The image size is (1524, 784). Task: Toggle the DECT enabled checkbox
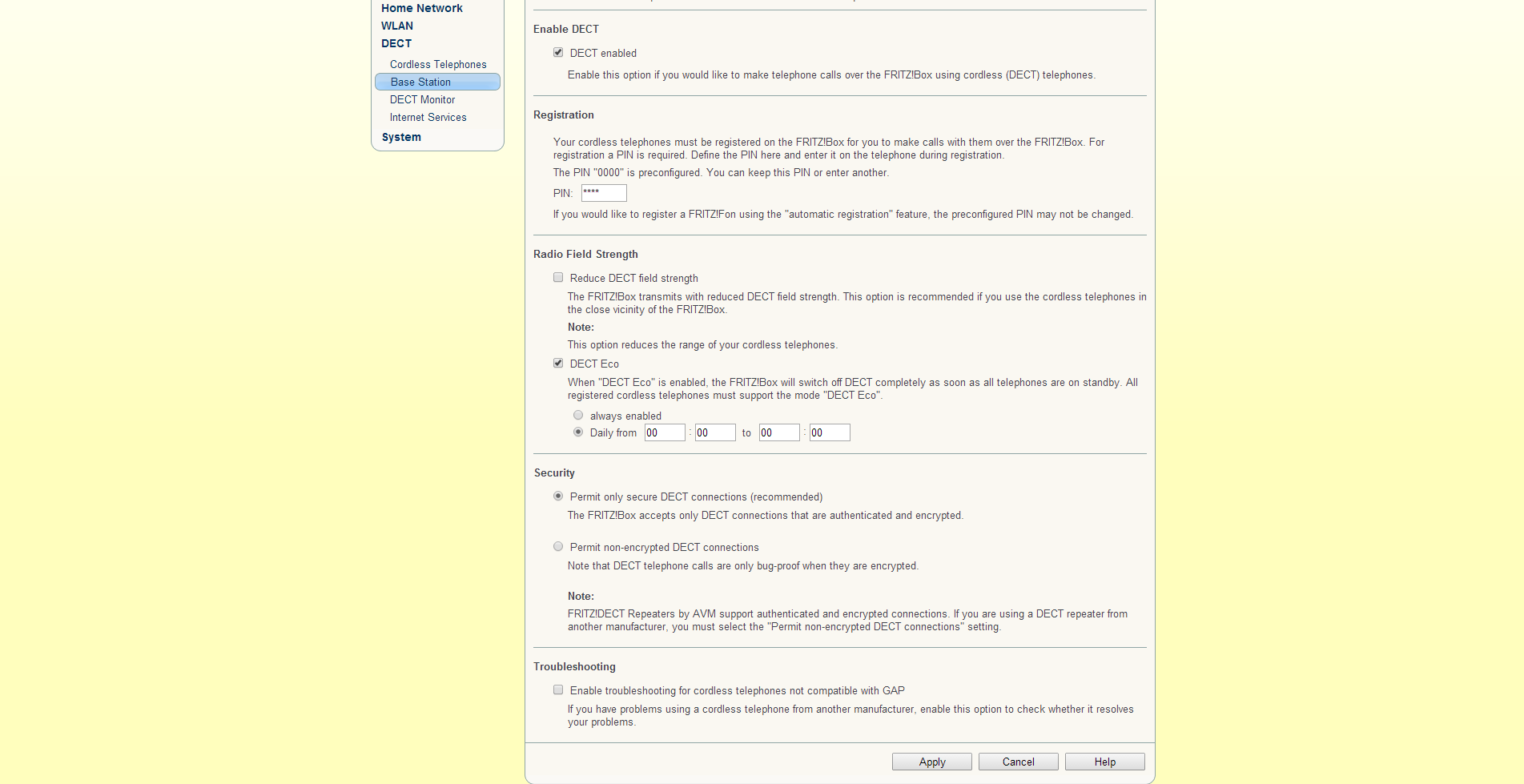558,53
